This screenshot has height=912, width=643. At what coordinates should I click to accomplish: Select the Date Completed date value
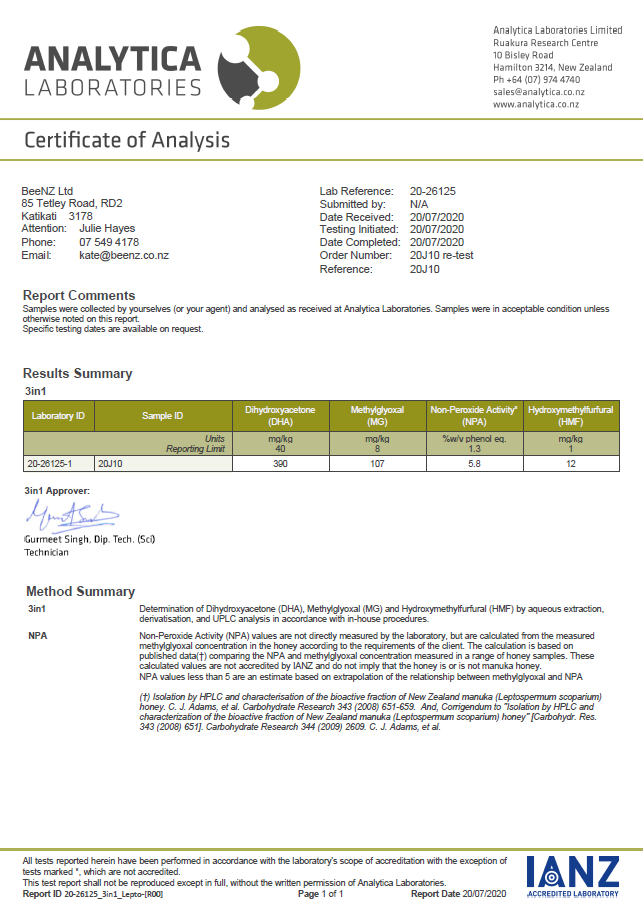[437, 243]
